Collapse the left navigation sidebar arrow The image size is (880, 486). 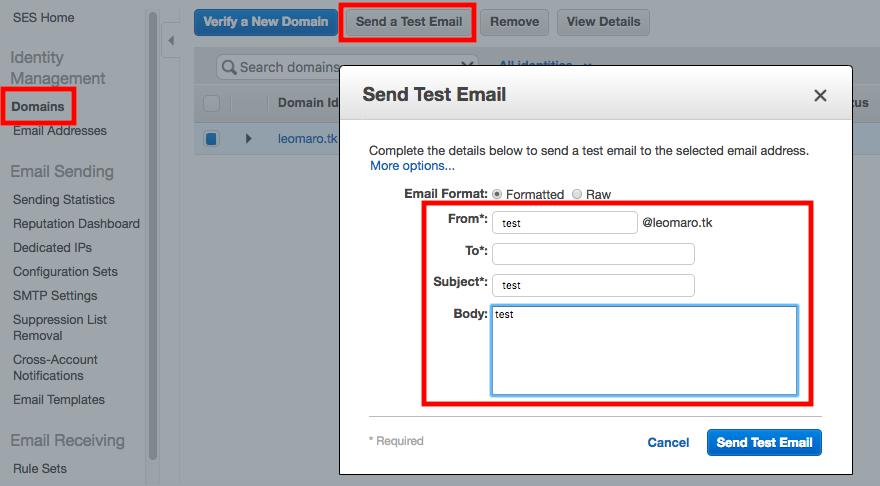(170, 40)
